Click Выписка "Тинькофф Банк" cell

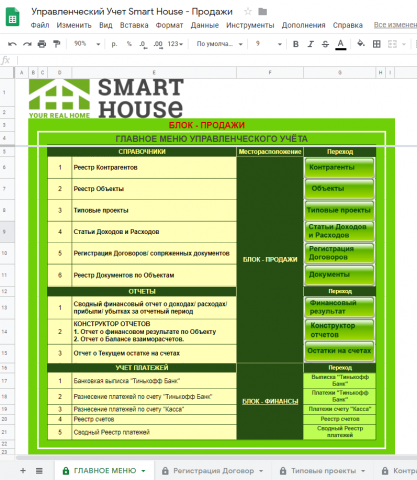340,380
